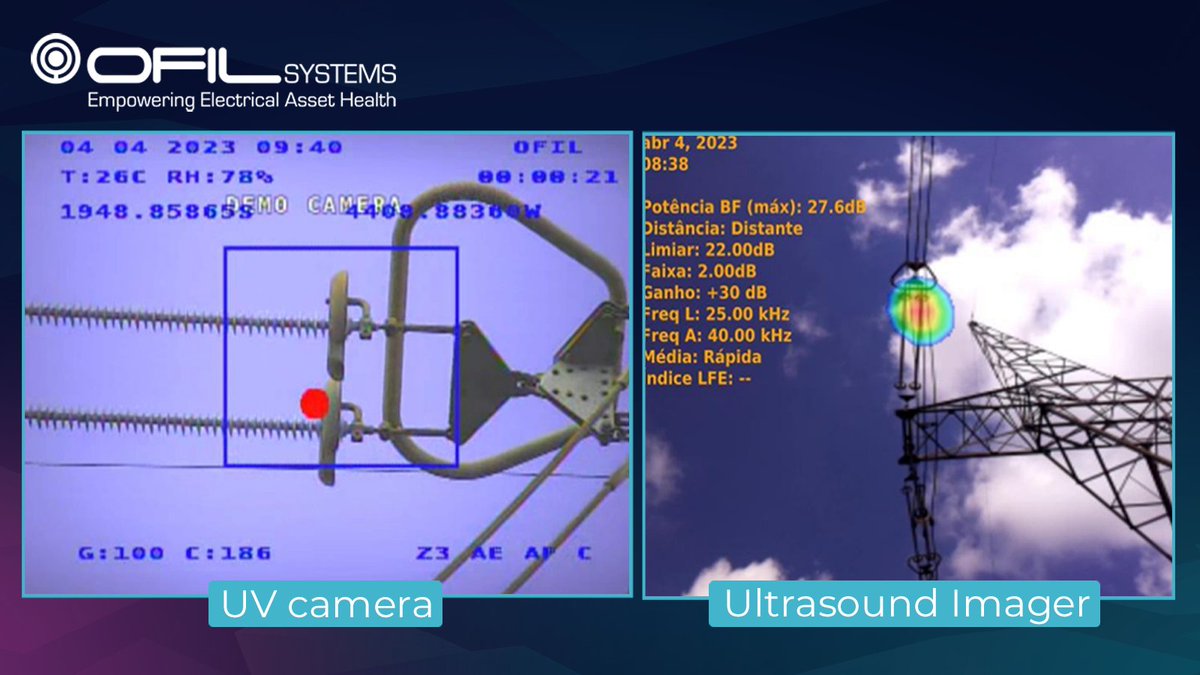
Task: Click the 'Potência BF (máx): 27.6dB' reading
Action: coord(755,207)
